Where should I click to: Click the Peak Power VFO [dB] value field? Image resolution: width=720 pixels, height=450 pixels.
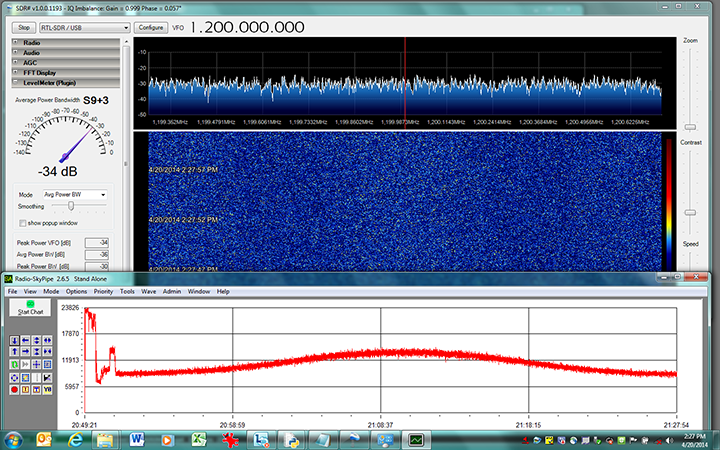point(96,242)
